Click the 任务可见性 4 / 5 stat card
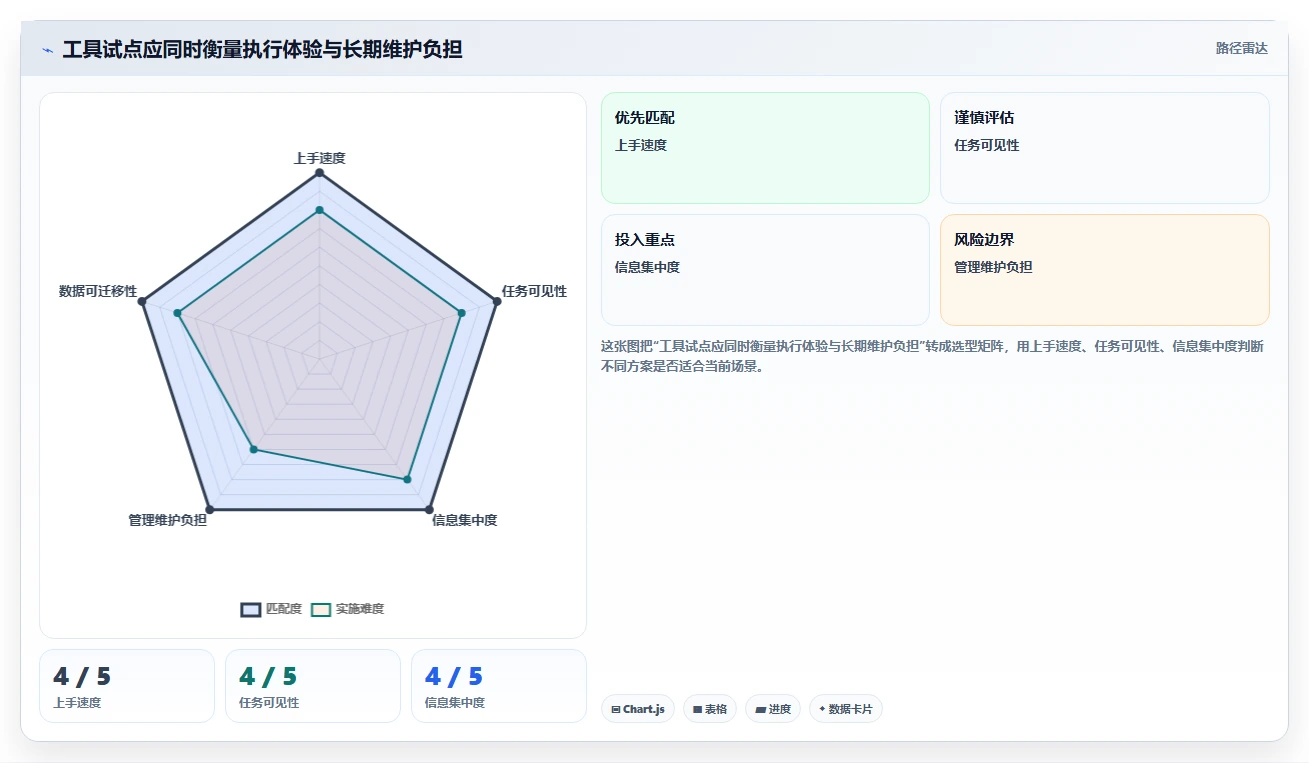Image resolution: width=1309 pixels, height=763 pixels. [x=313, y=686]
